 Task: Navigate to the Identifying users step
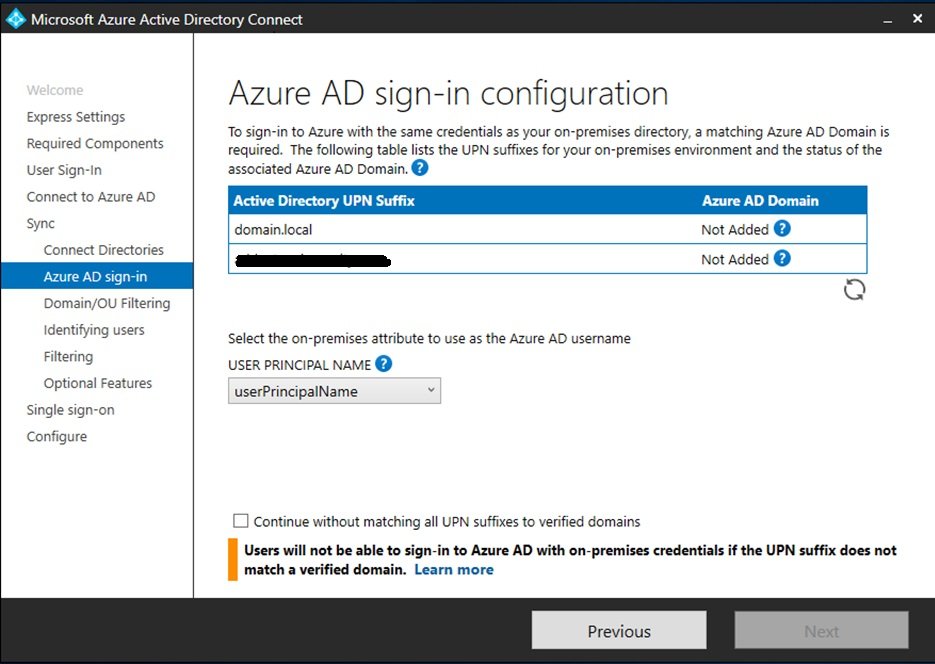(x=94, y=330)
